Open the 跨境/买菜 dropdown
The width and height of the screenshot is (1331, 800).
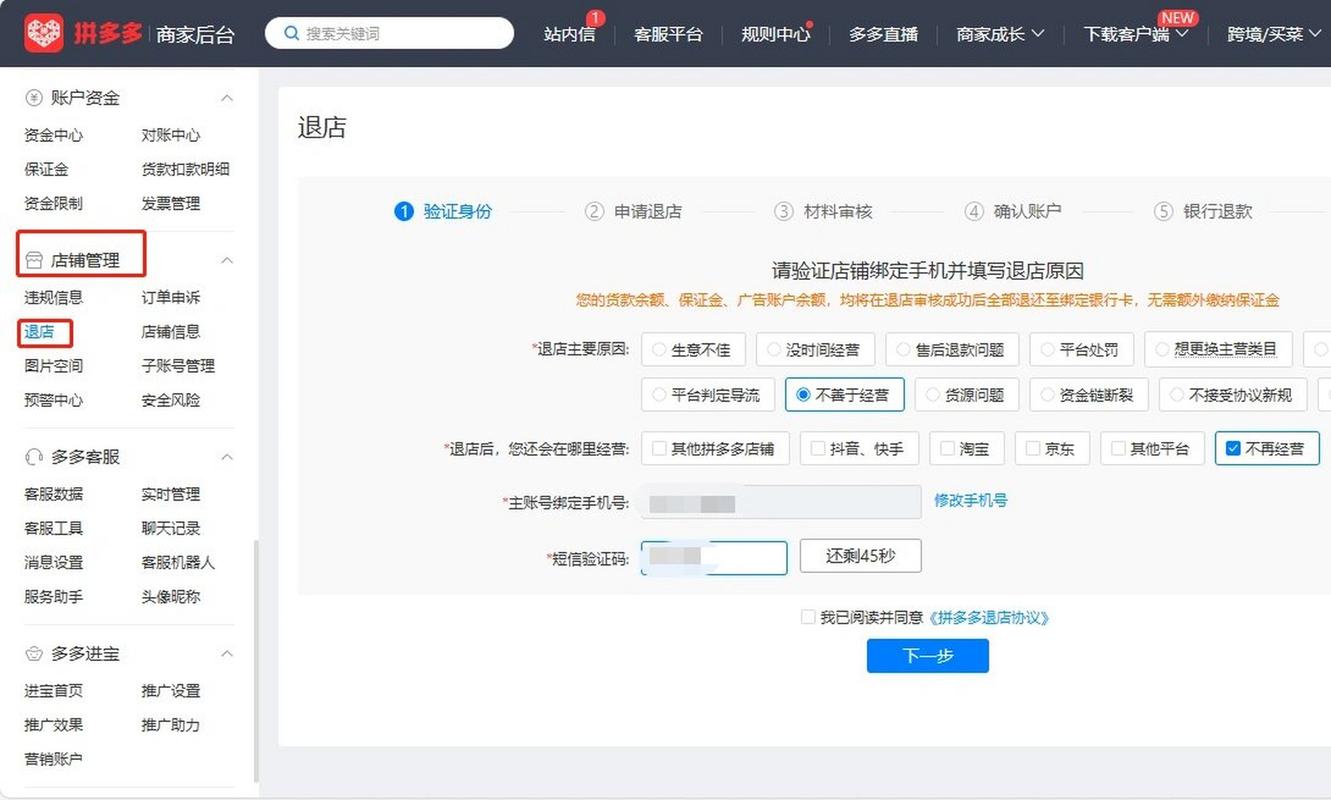[1275, 33]
